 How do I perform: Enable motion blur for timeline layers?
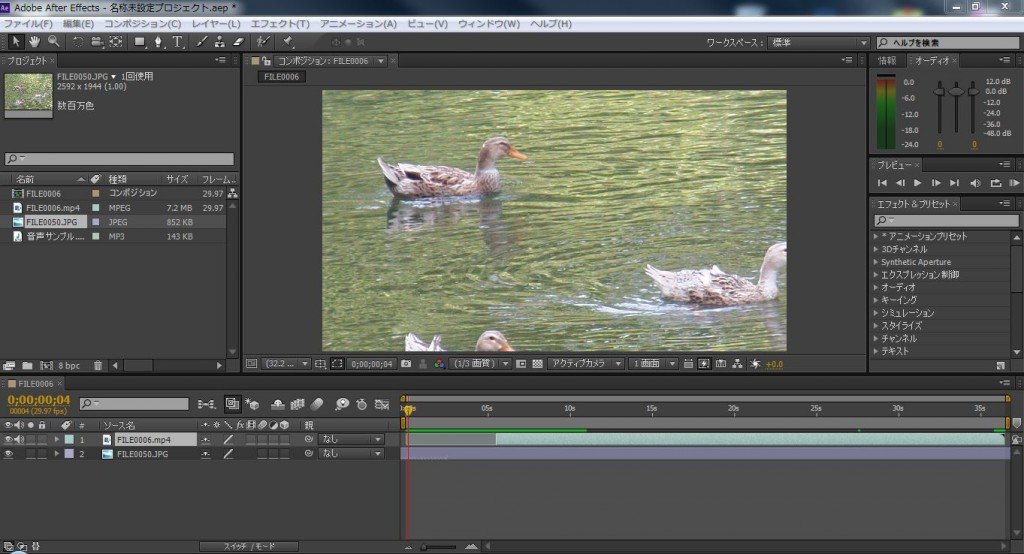coord(317,404)
